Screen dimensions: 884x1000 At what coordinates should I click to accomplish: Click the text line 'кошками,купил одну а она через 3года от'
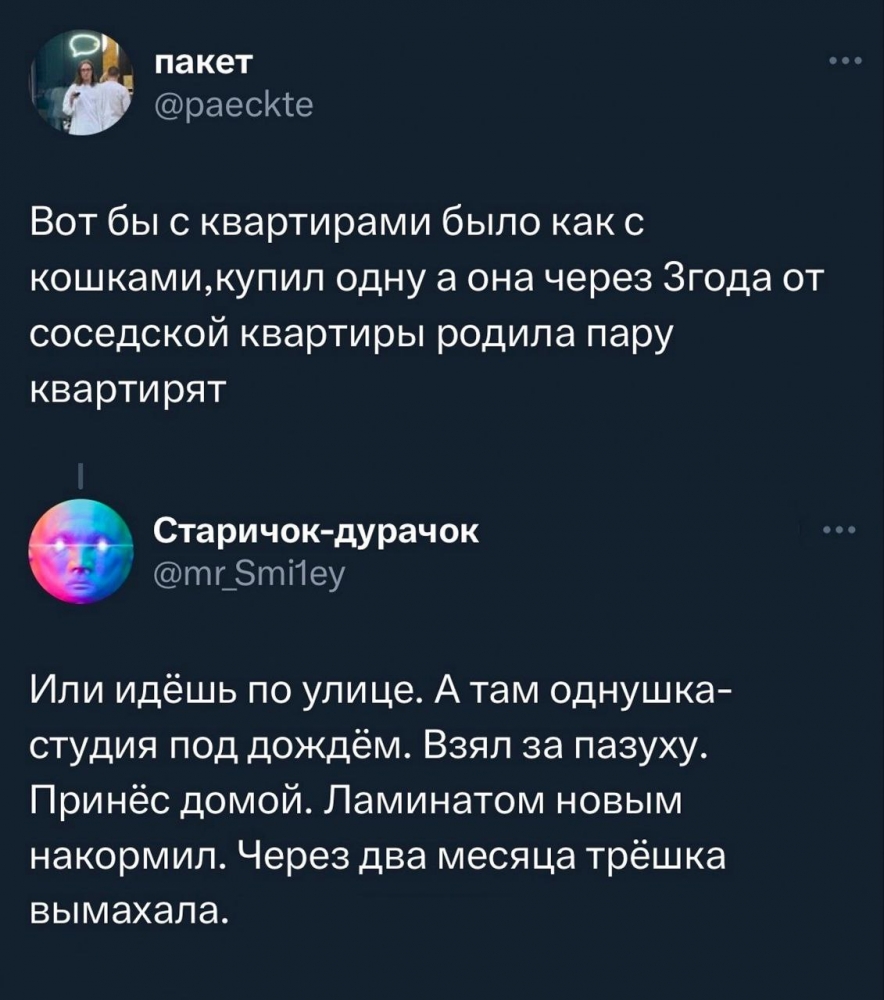tap(427, 279)
